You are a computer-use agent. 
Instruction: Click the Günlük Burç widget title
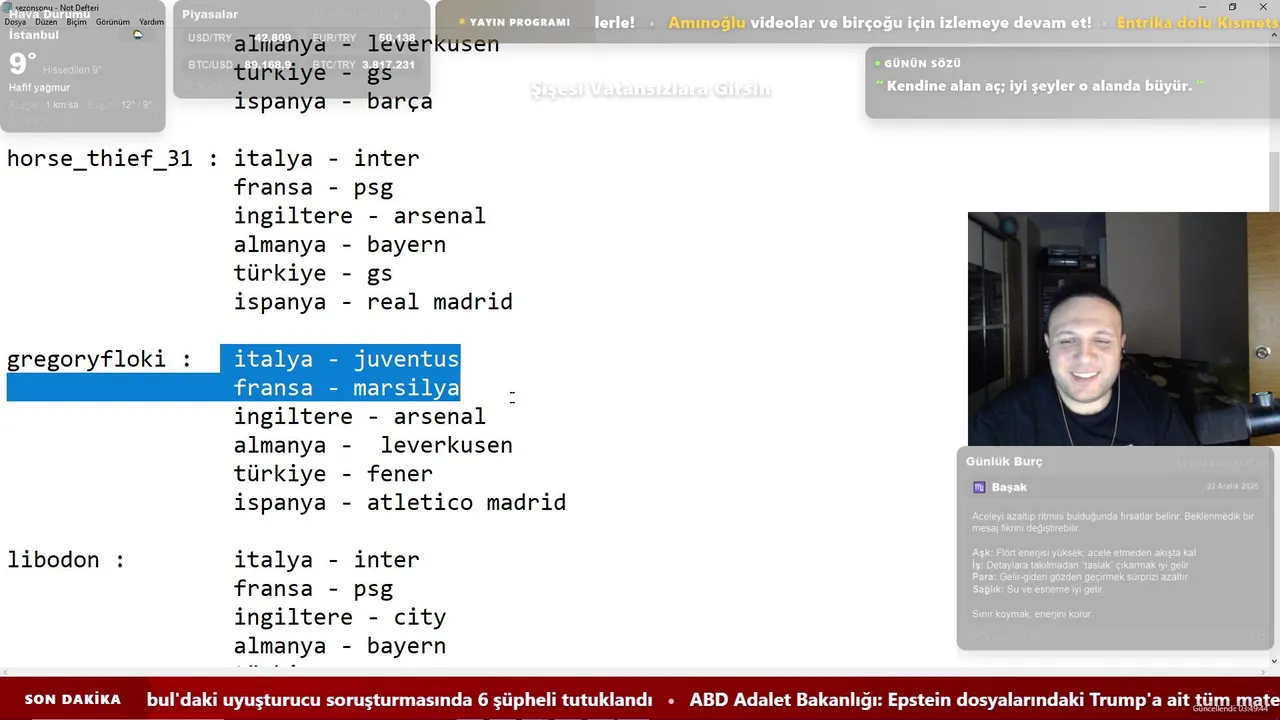[1004, 461]
